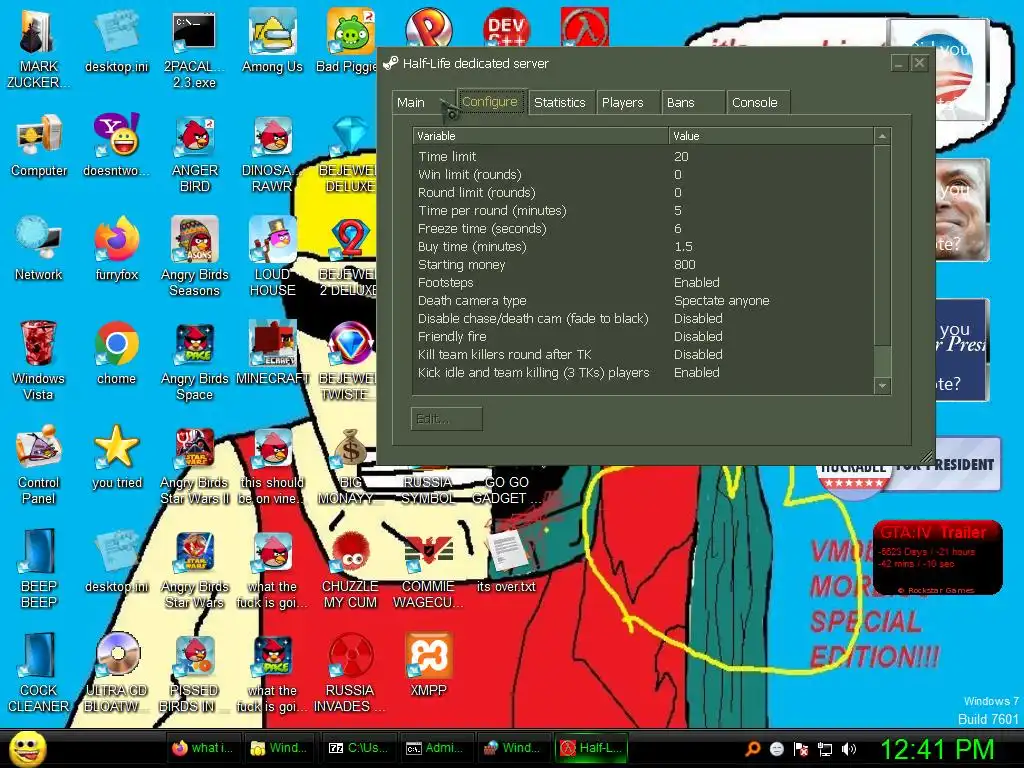Select the Round limit (rounds) row

[x=644, y=193]
